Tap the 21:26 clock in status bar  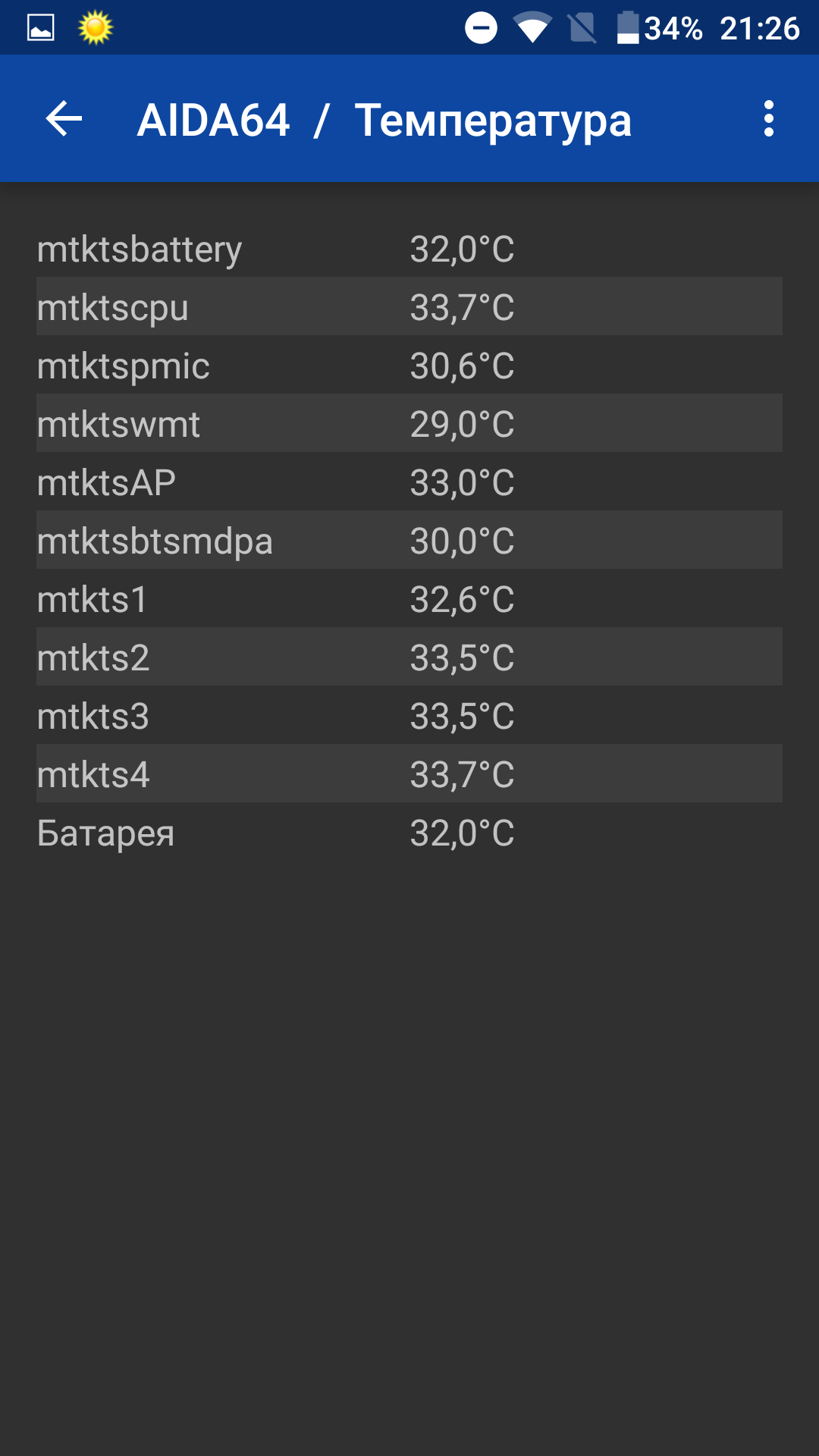coord(759,28)
